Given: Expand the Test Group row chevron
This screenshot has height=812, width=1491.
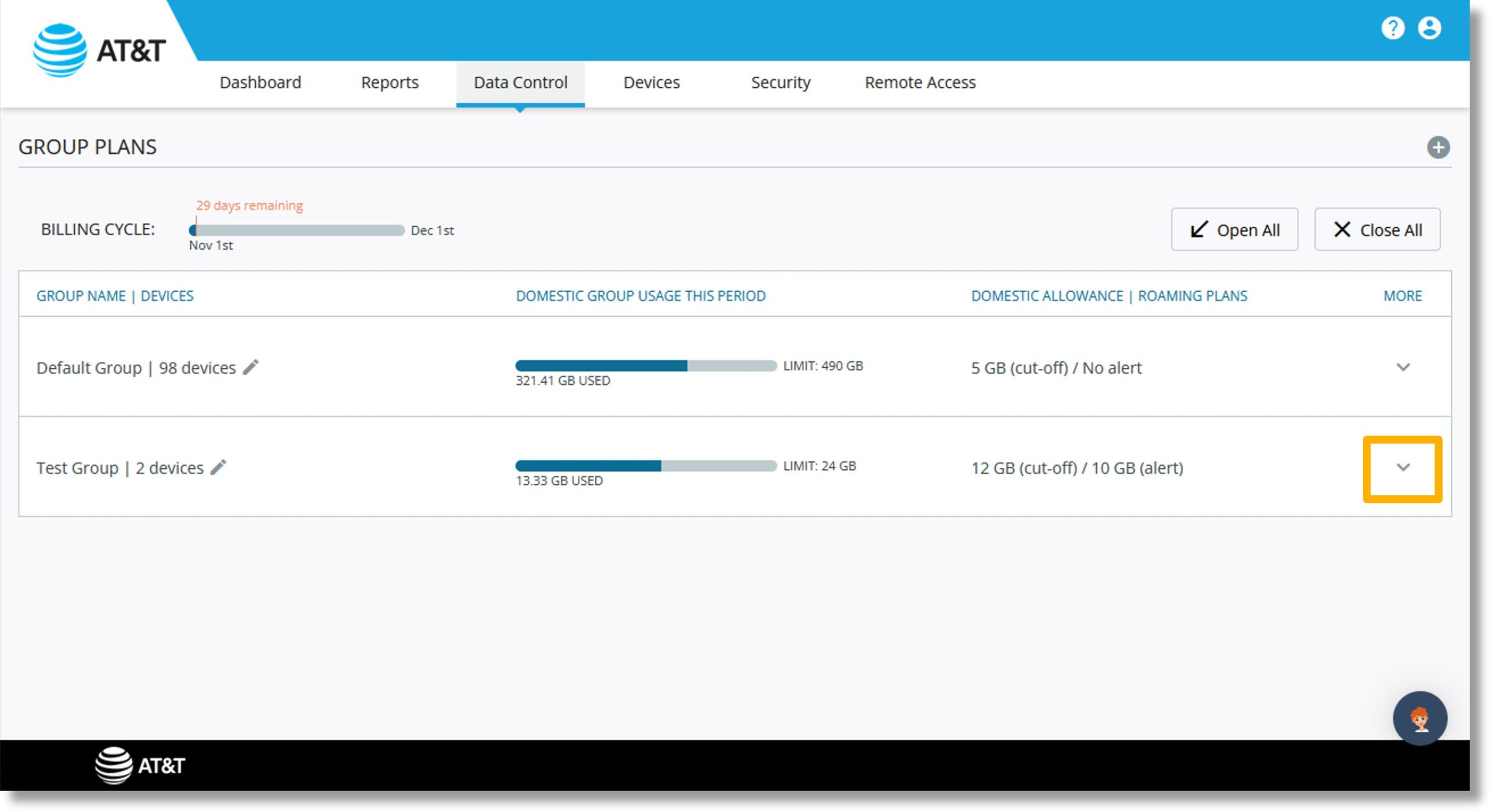Looking at the screenshot, I should pos(1403,468).
